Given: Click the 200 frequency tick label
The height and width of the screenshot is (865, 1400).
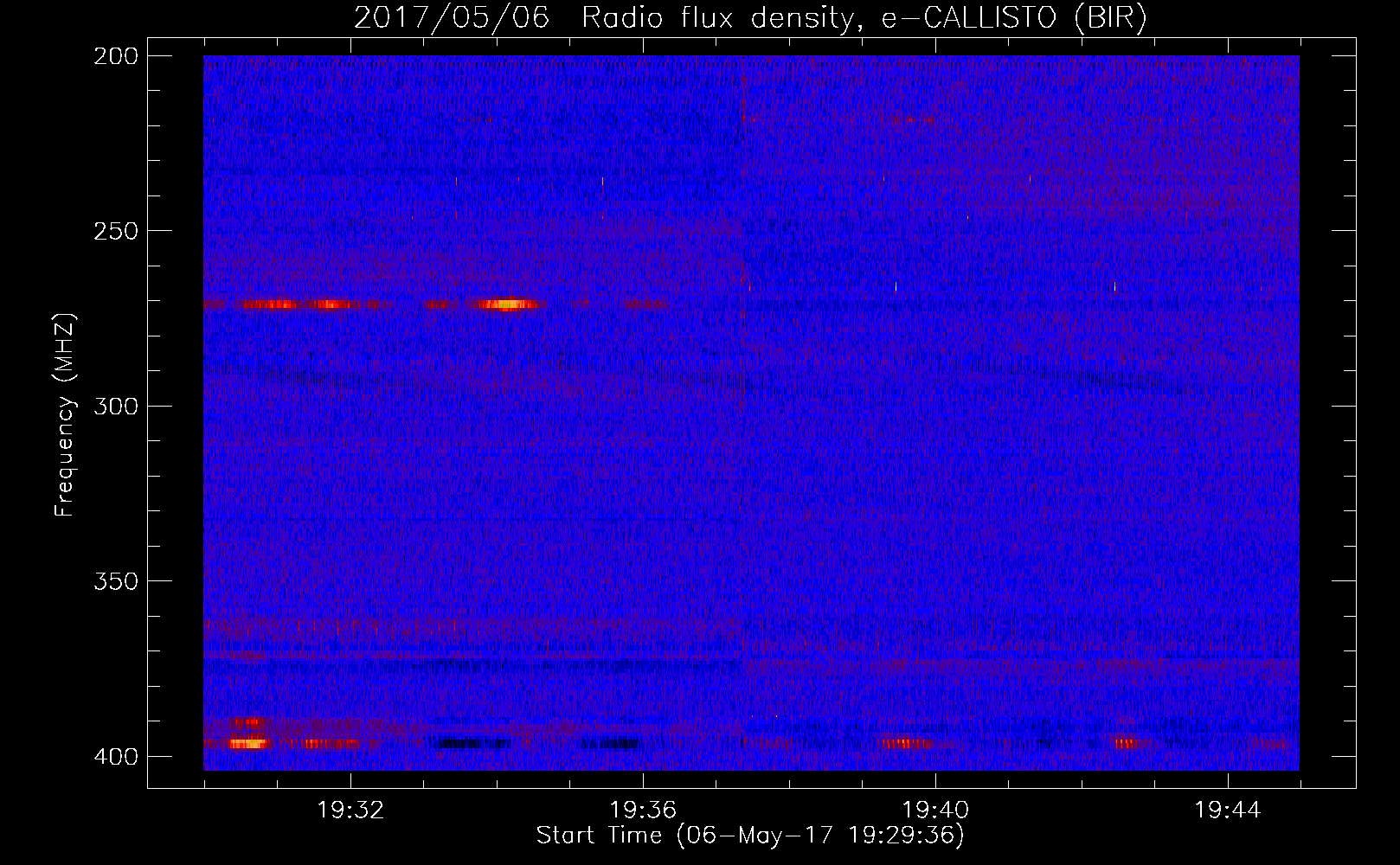Looking at the screenshot, I should point(115,56).
